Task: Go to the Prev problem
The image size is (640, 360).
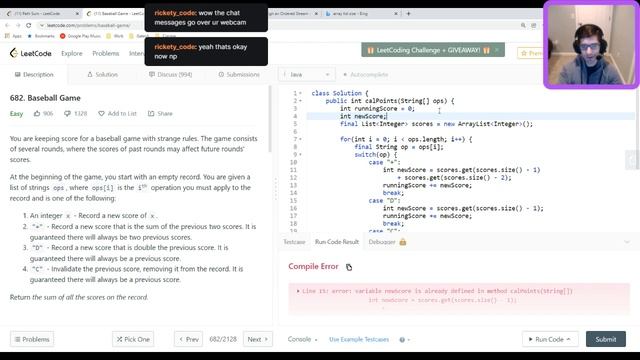Action: (189, 339)
